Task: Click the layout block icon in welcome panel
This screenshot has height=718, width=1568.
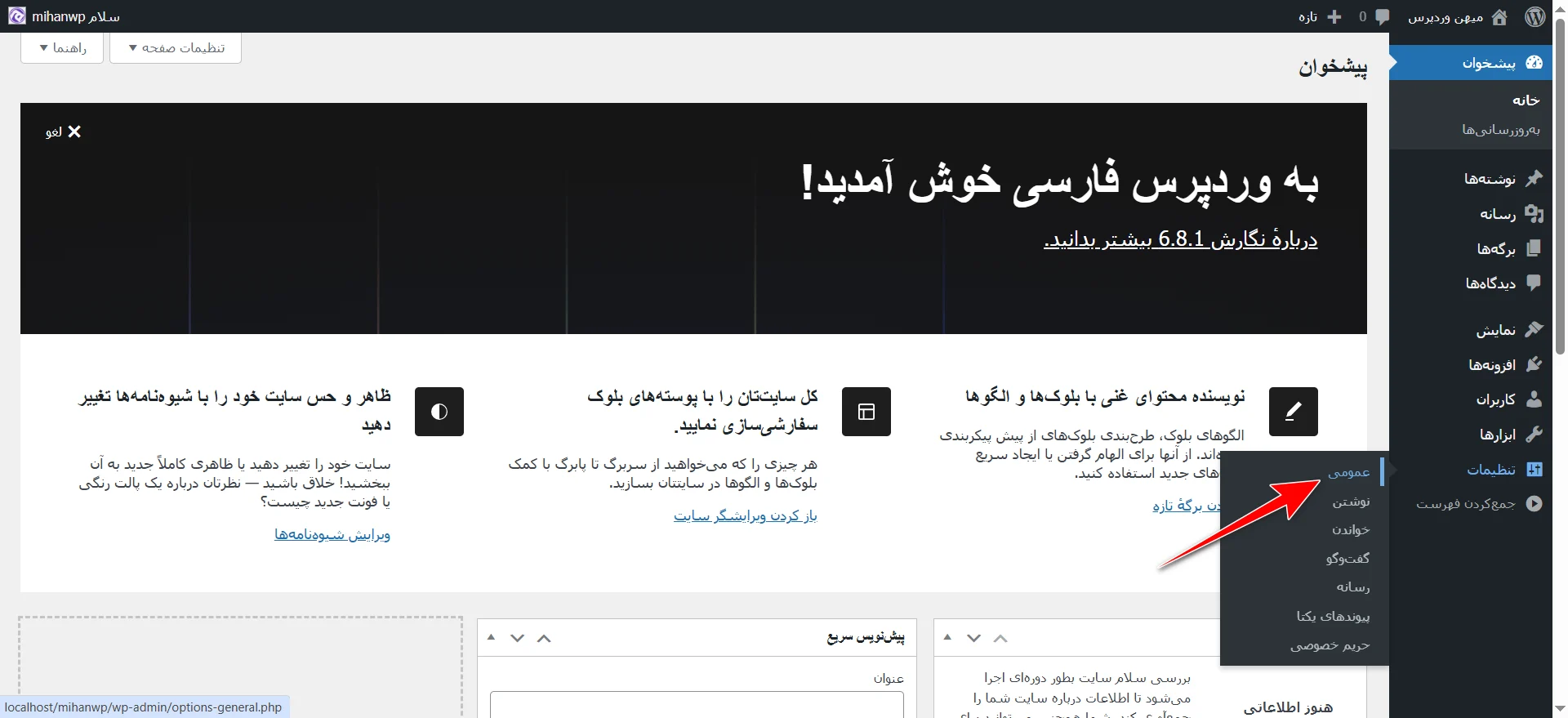Action: tap(866, 412)
